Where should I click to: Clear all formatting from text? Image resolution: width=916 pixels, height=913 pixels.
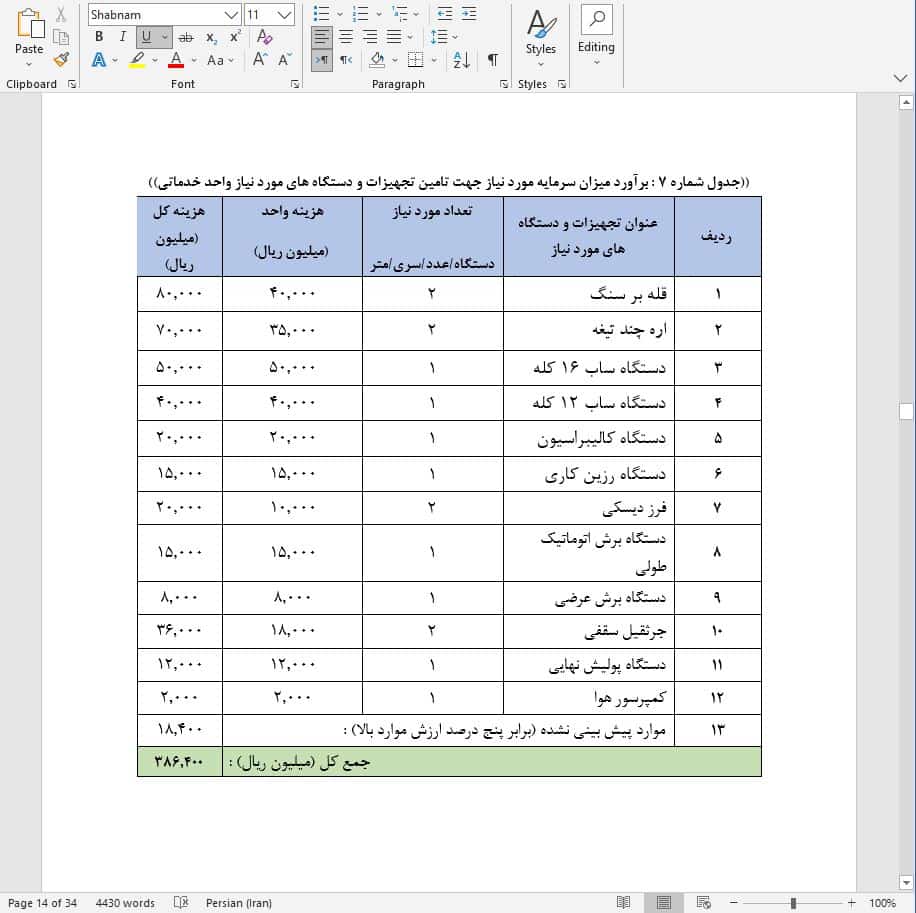[x=262, y=36]
